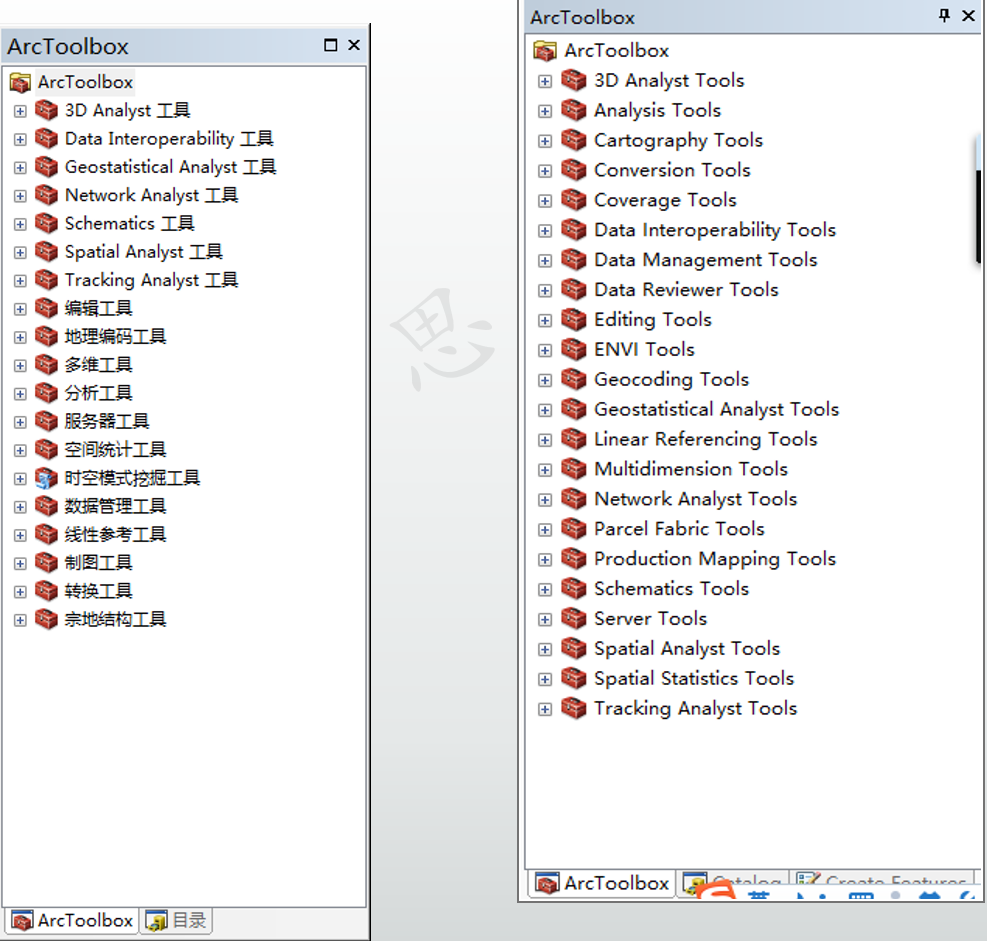Select the Cartography Tools label
The height and width of the screenshot is (941, 987).
(679, 140)
